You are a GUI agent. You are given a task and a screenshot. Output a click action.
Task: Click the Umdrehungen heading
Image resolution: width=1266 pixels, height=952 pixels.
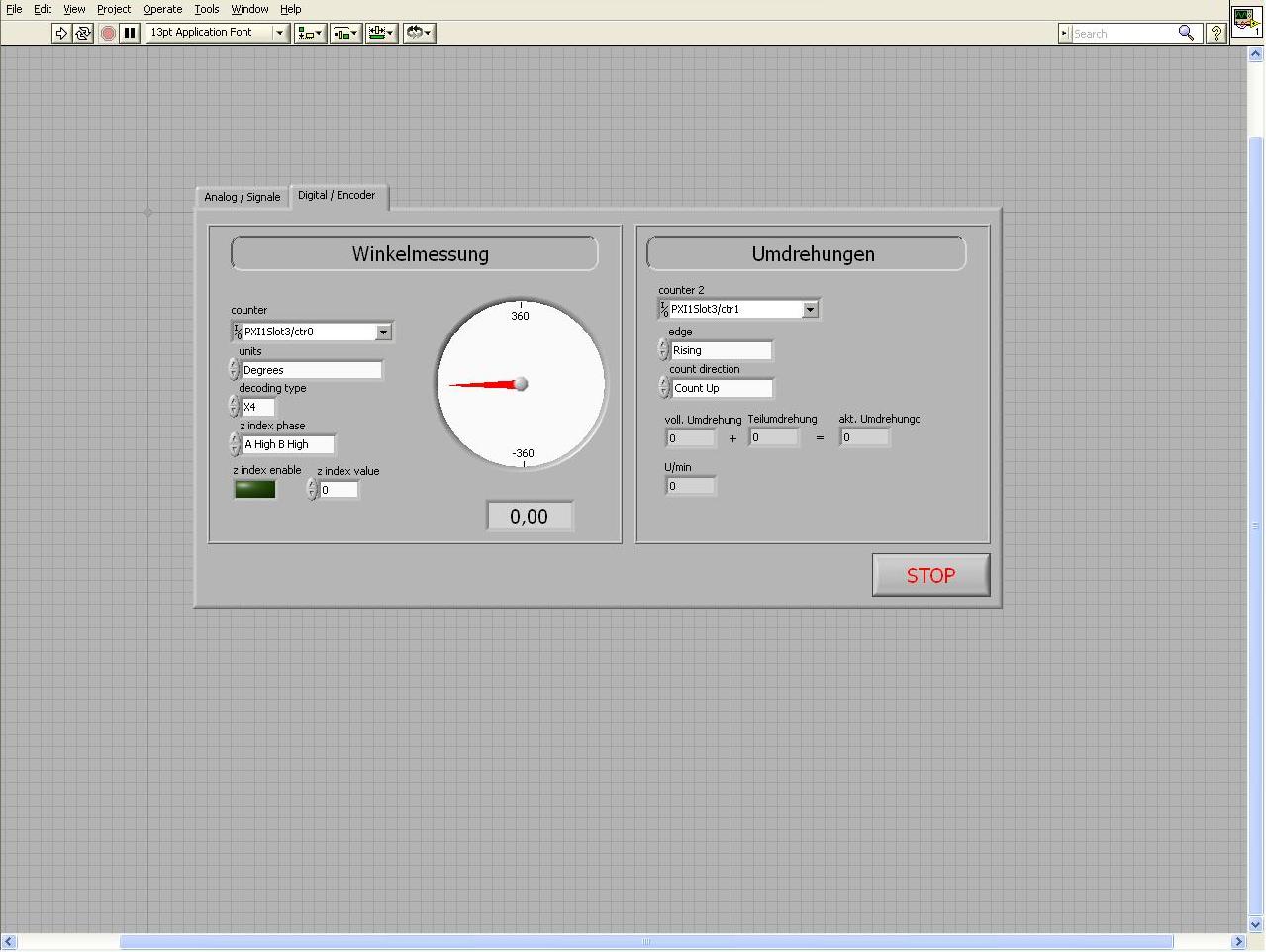pyautogui.click(x=814, y=254)
